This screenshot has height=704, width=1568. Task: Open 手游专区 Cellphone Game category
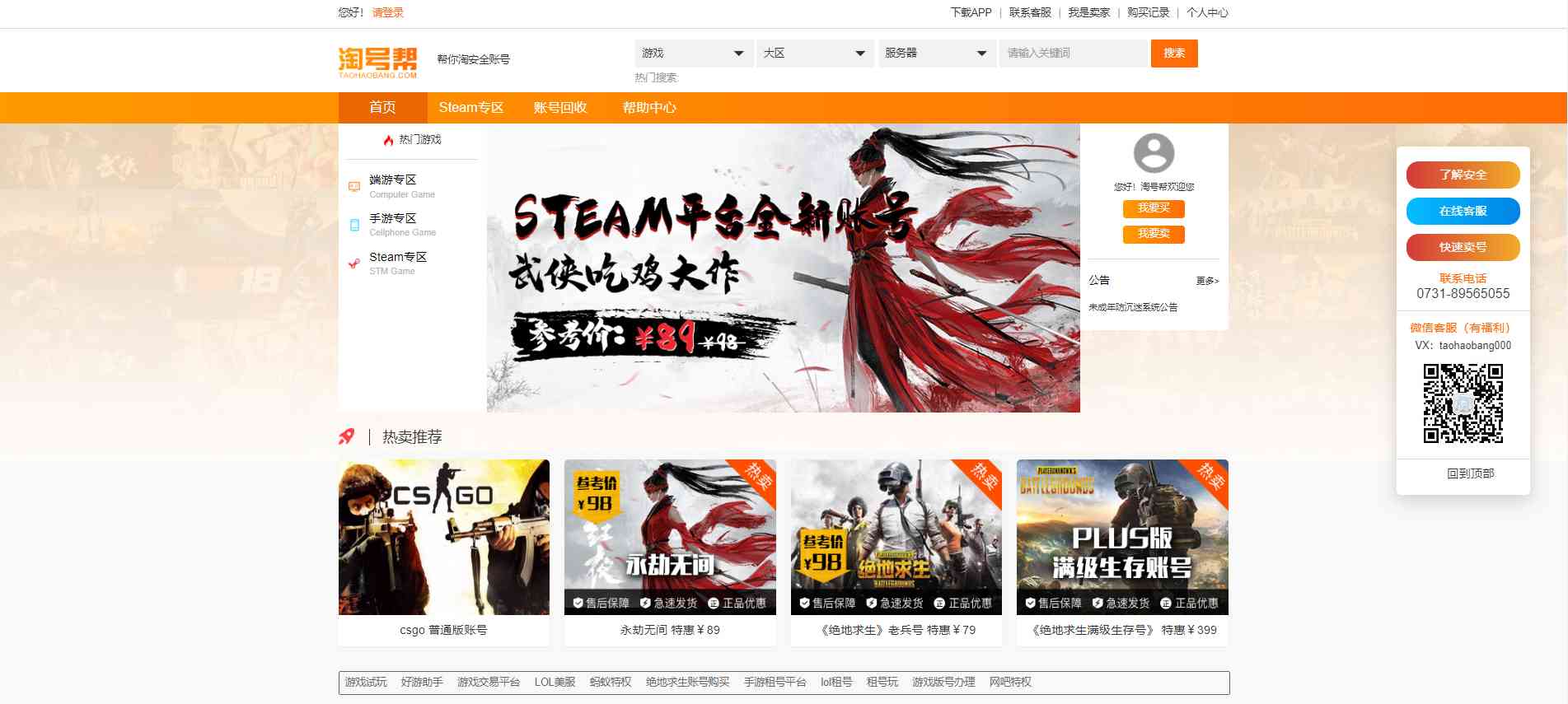(402, 225)
